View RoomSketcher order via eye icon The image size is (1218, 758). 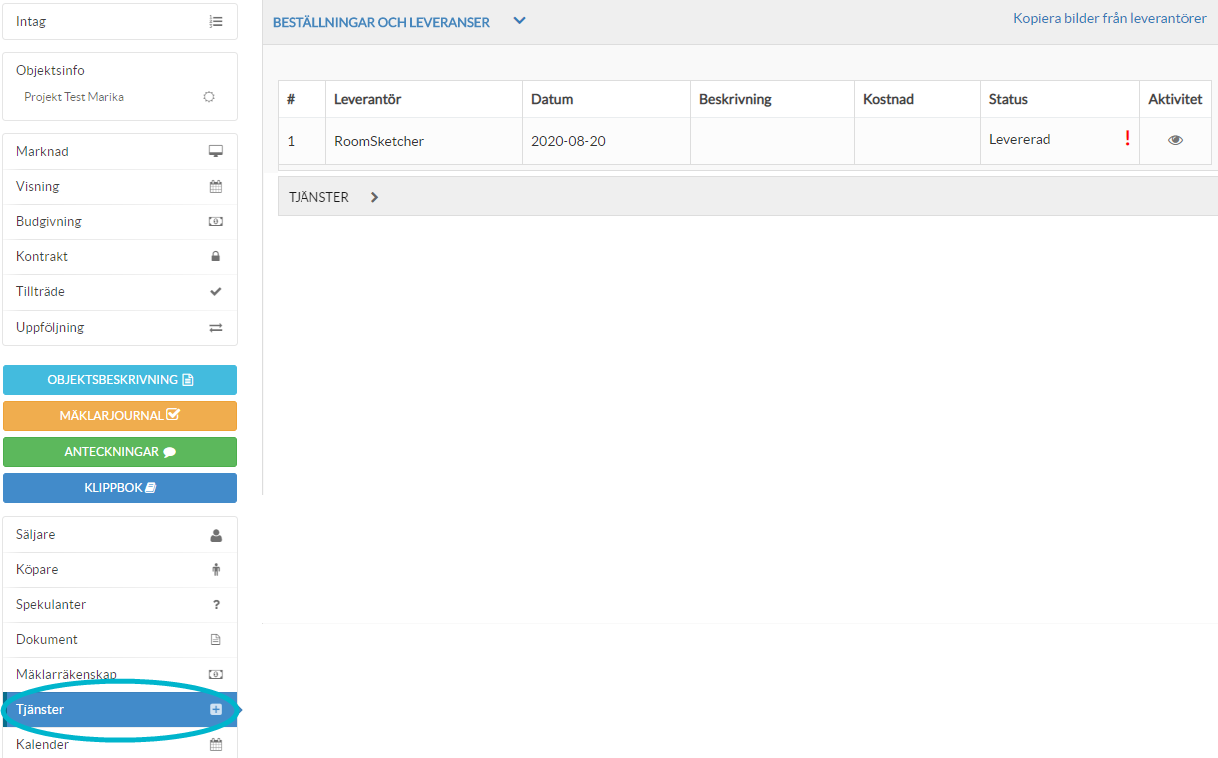point(1175,141)
